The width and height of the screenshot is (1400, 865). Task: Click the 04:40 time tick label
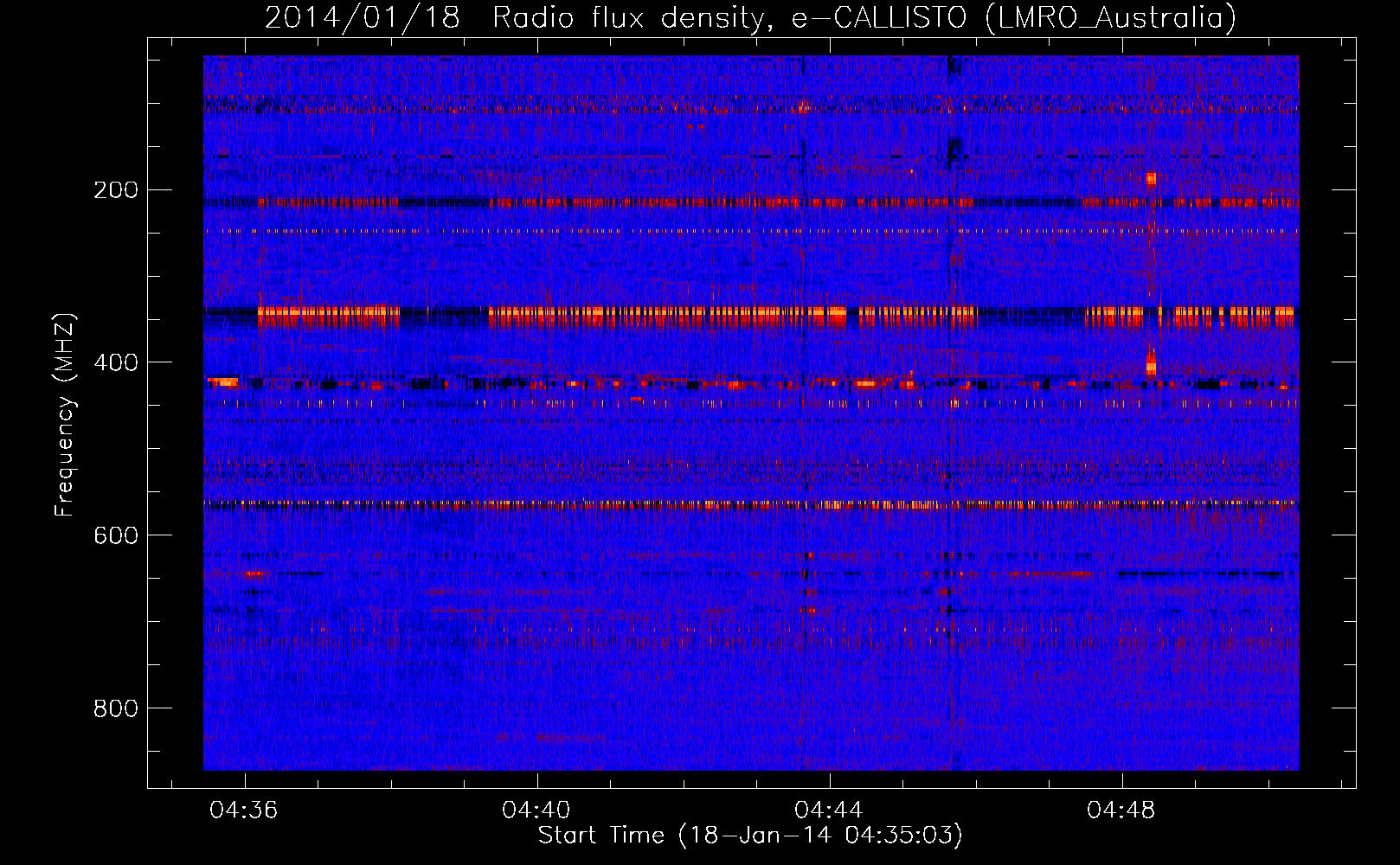point(536,811)
